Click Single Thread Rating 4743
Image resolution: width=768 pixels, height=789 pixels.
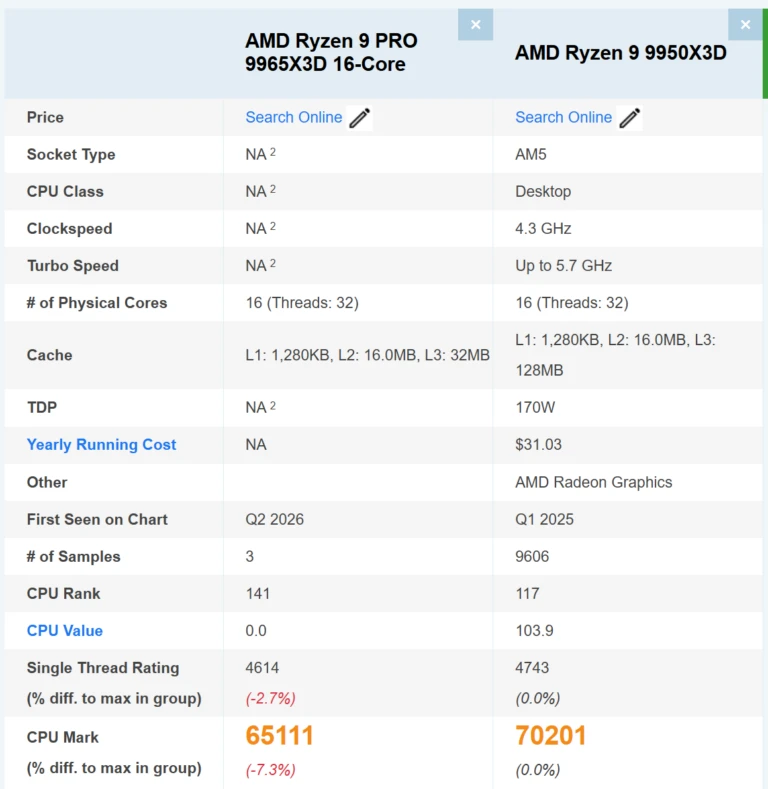click(532, 668)
